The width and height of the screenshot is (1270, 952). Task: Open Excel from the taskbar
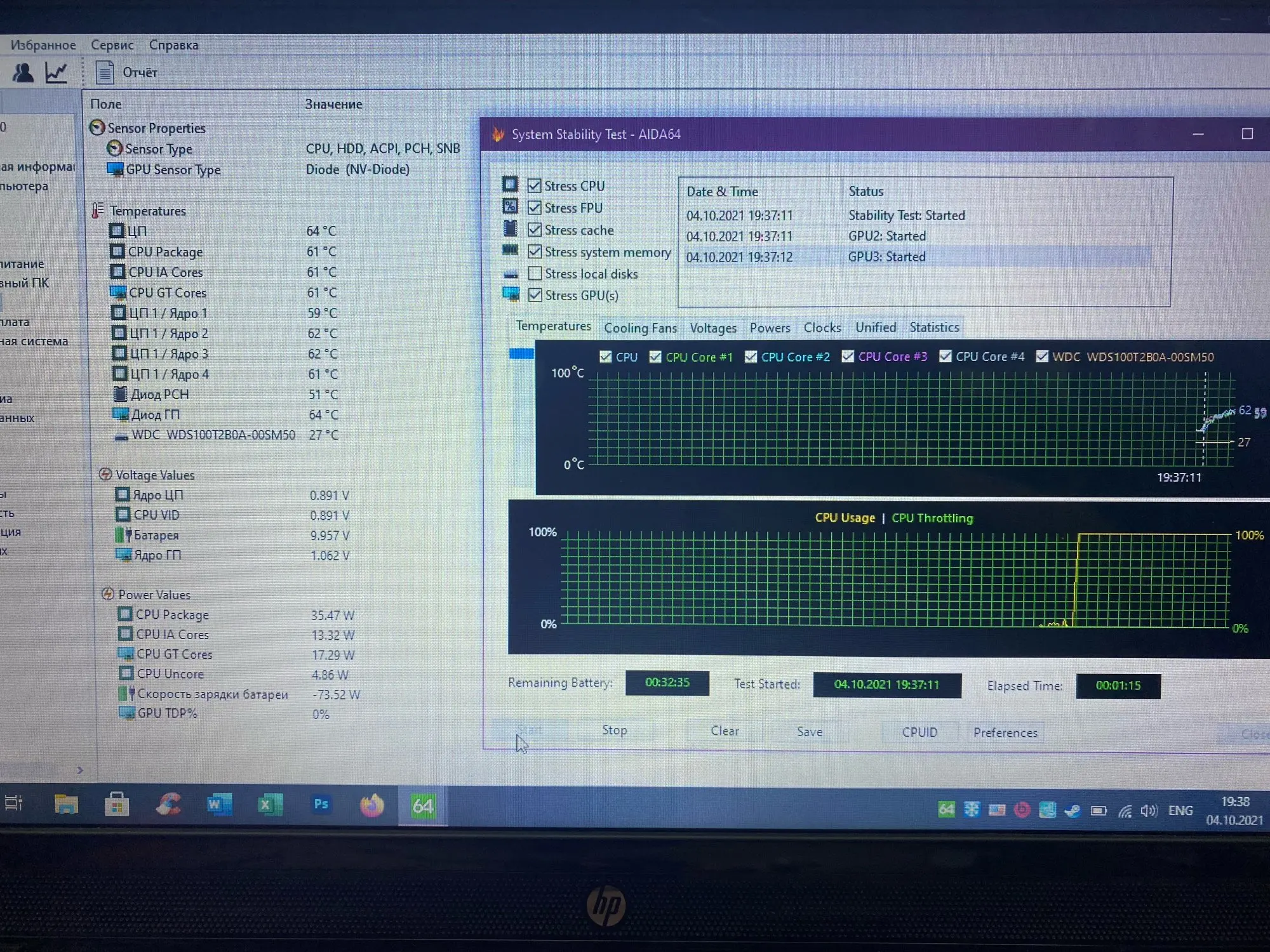point(269,805)
